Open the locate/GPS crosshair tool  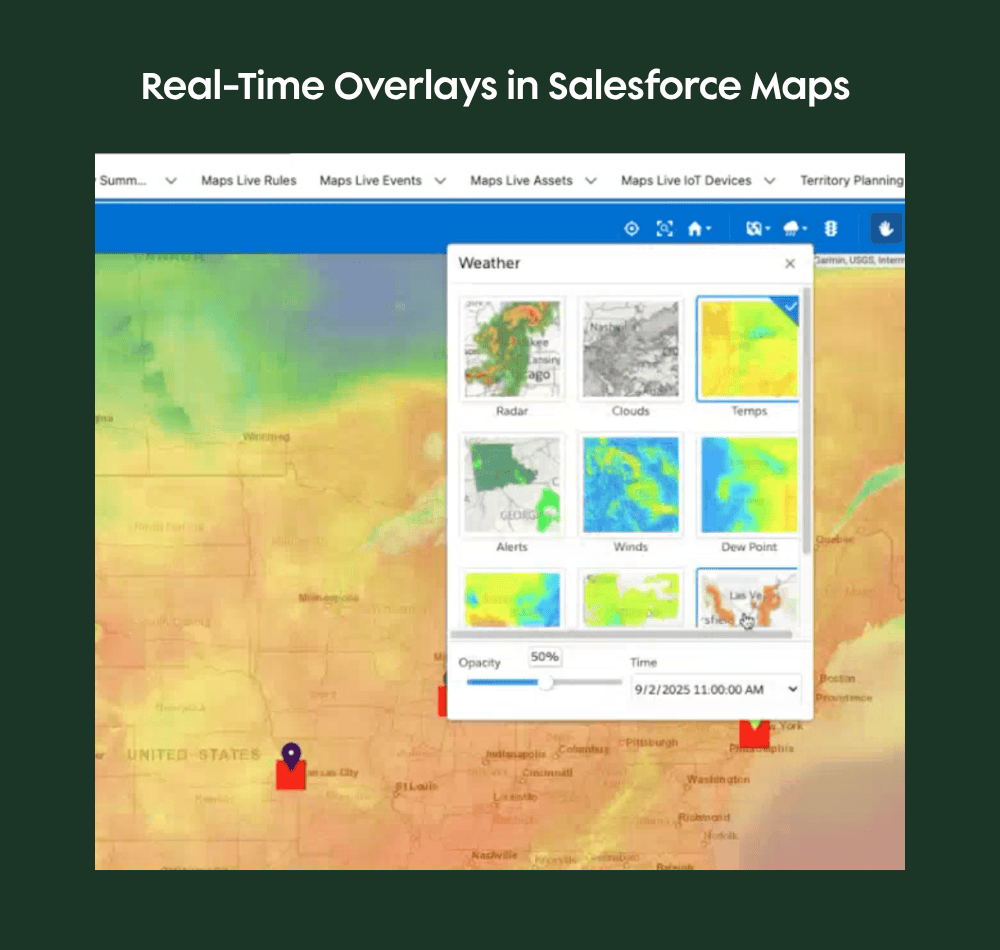[632, 228]
